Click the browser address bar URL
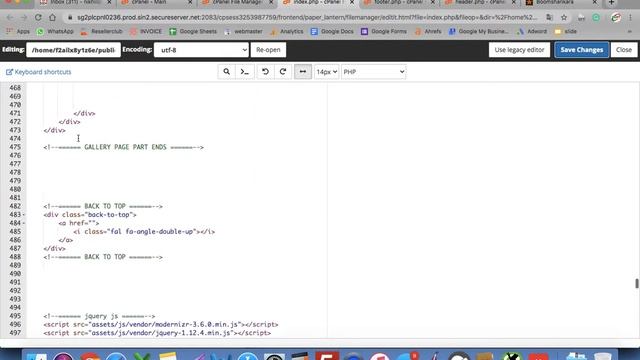 307,18
